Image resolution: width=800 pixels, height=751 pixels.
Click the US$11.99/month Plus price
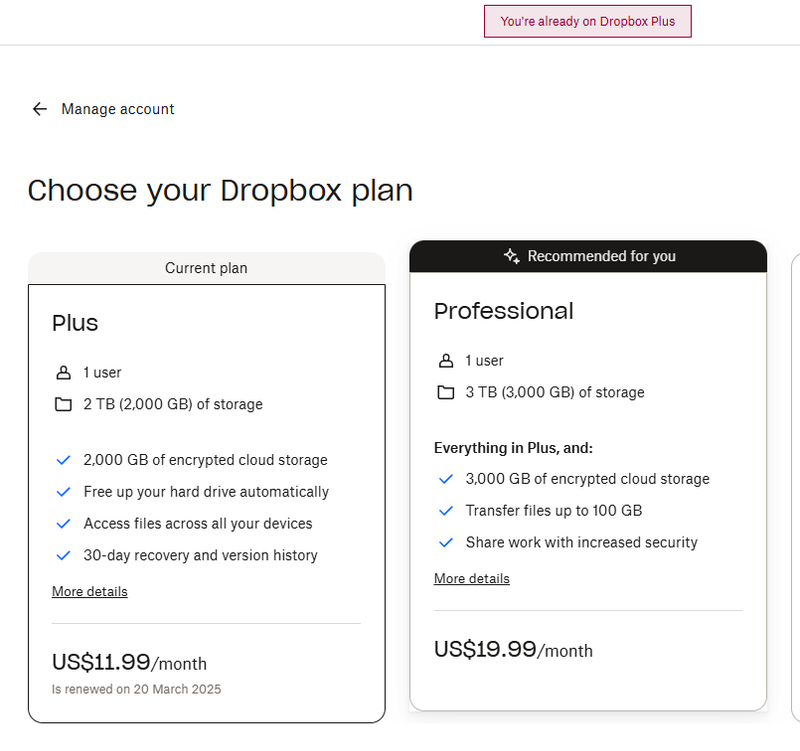(129, 663)
